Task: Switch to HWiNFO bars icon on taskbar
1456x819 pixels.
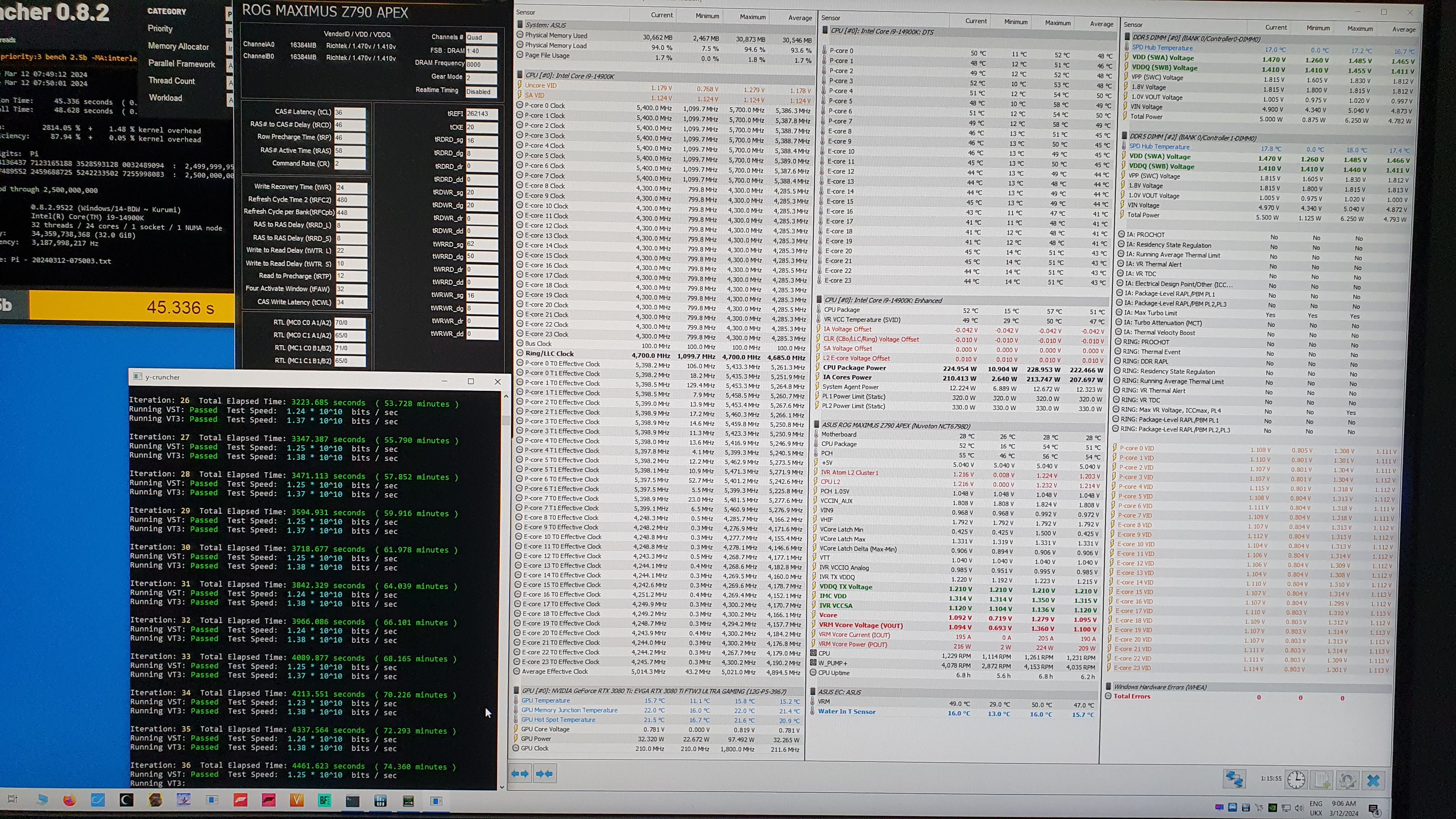Action: 380,801
